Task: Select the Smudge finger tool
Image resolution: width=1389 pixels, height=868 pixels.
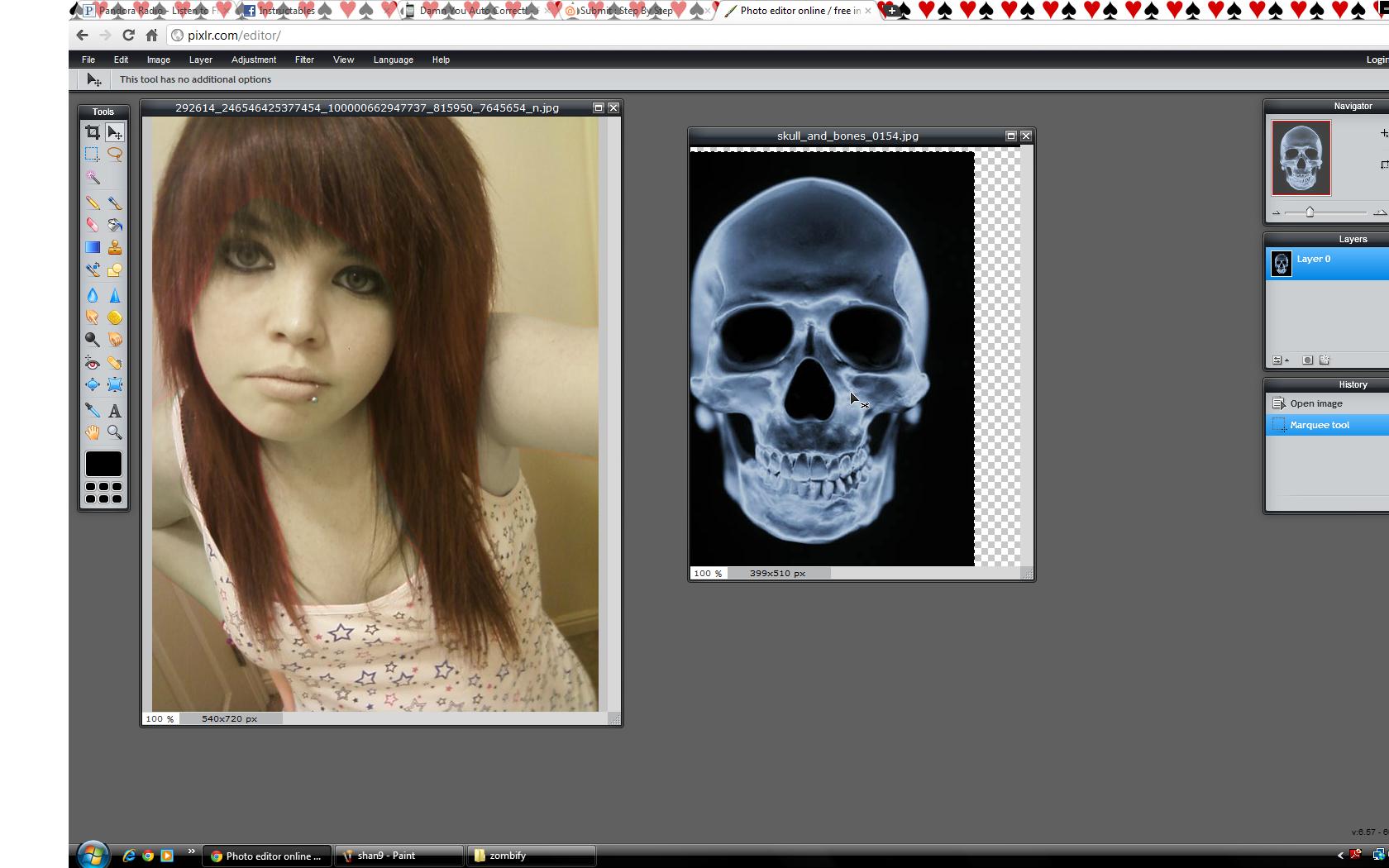Action: 93,317
